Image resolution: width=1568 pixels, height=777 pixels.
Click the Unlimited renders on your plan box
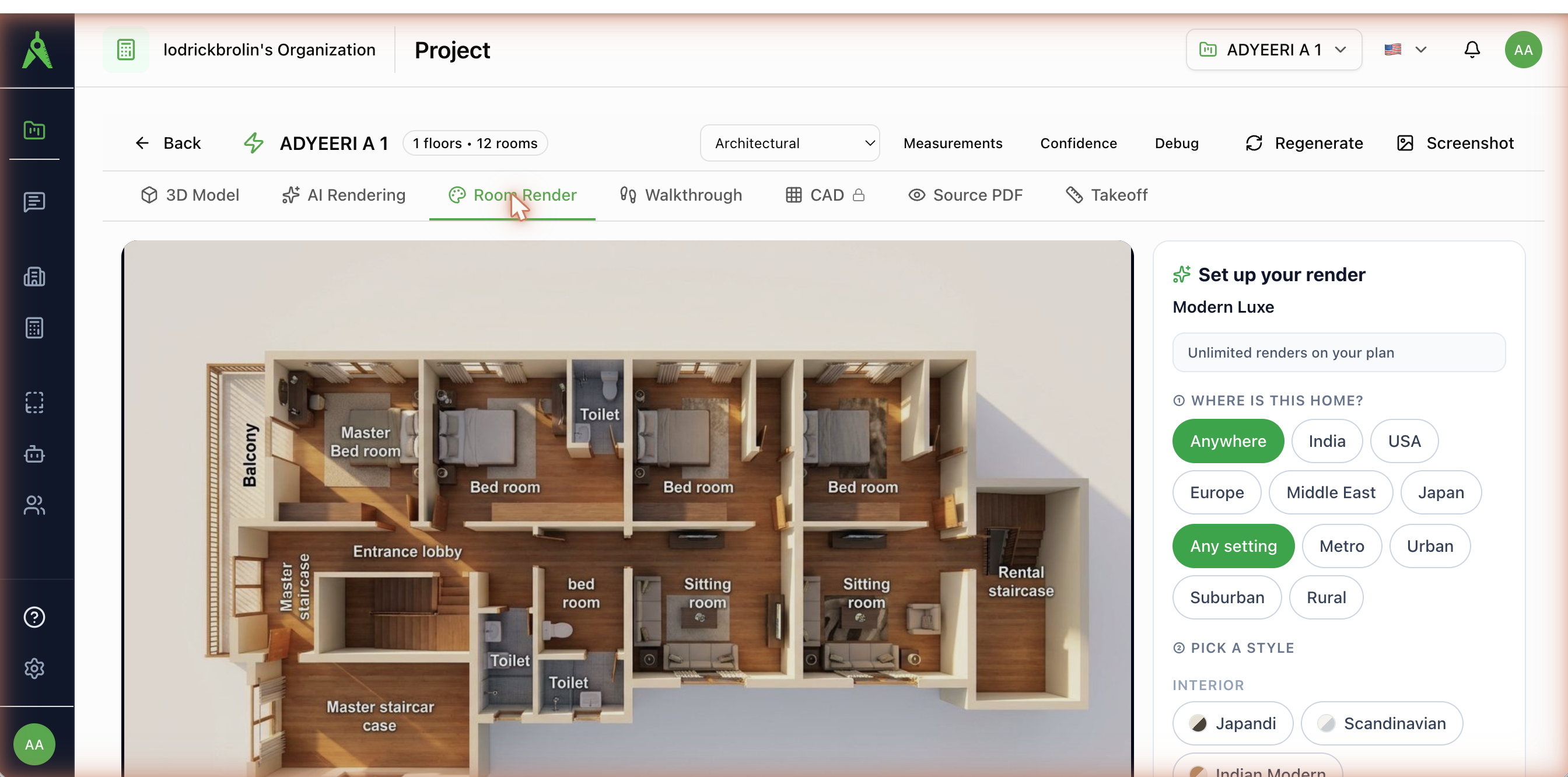click(1339, 352)
